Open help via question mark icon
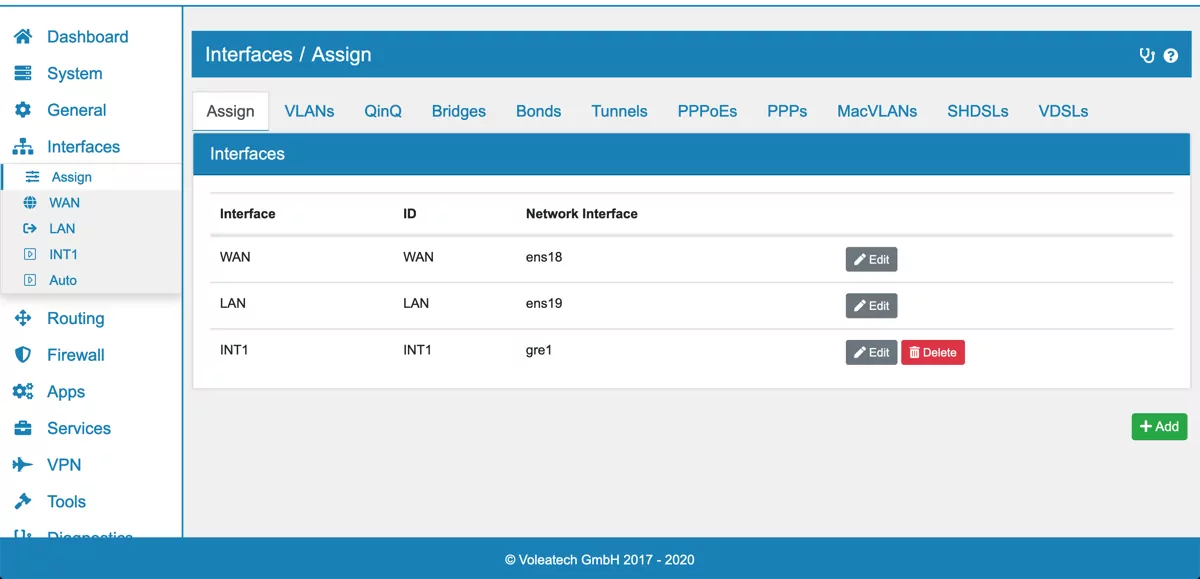The width and height of the screenshot is (1200, 579). point(1171,56)
